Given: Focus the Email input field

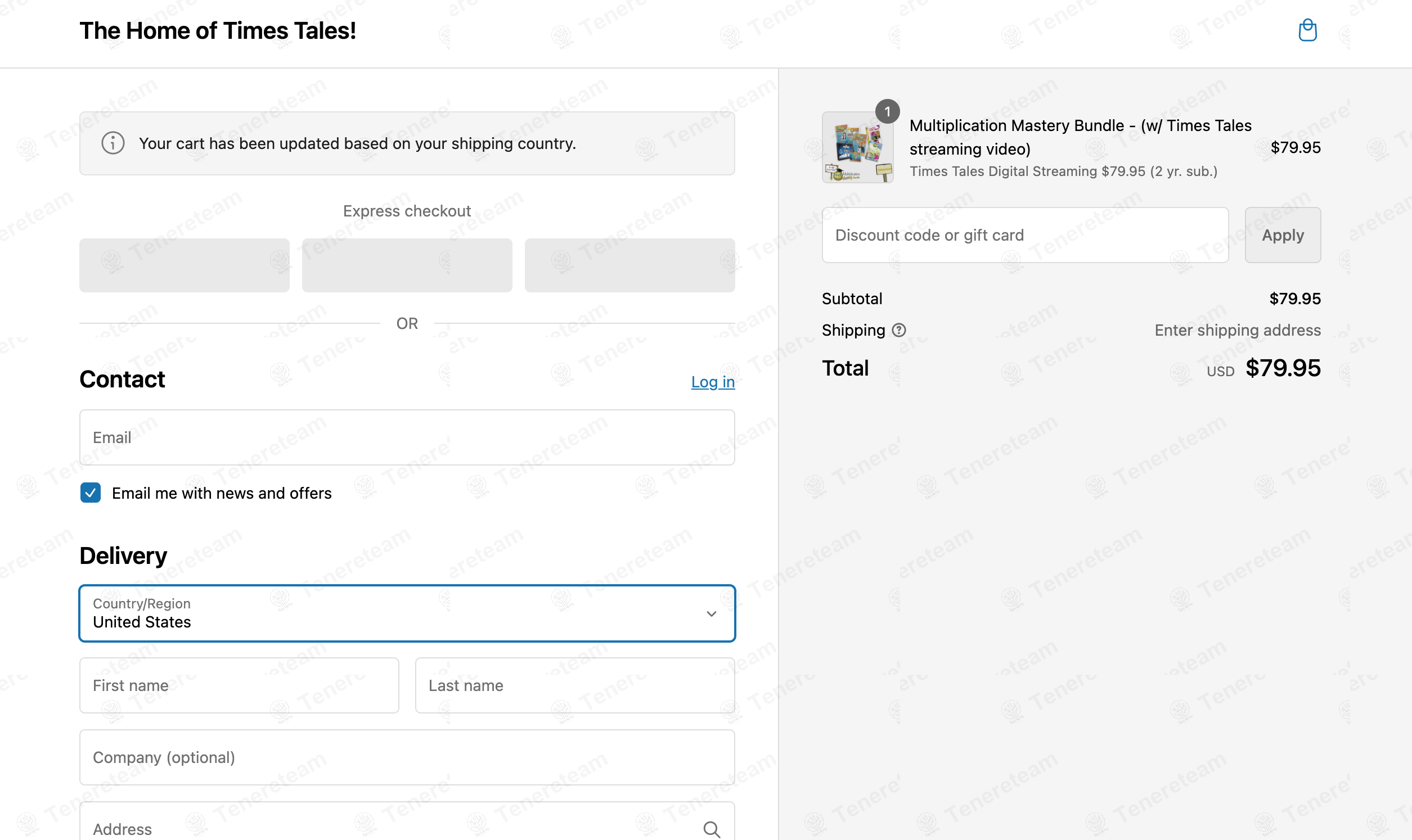Looking at the screenshot, I should 407,437.
